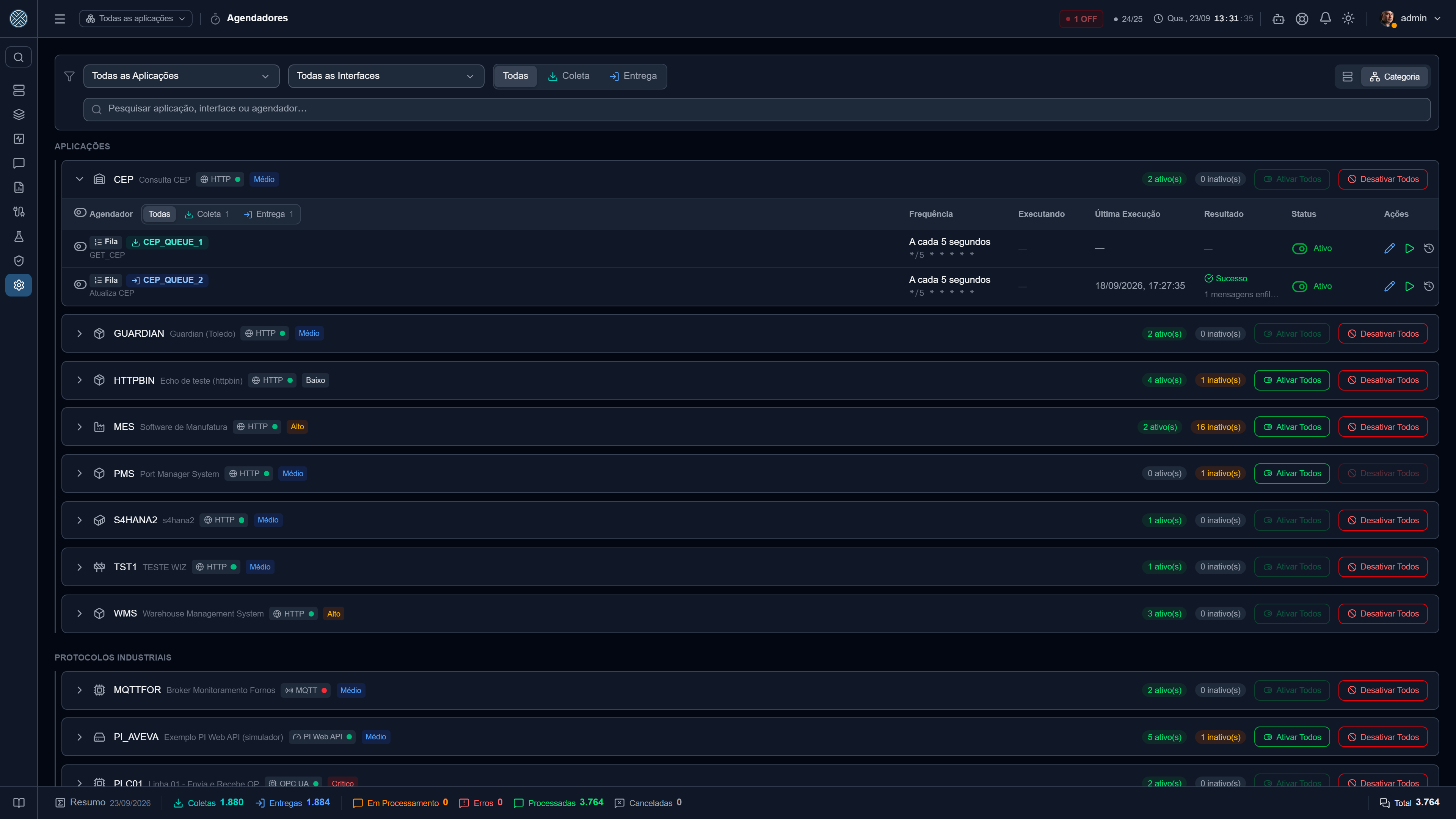Image resolution: width=1456 pixels, height=819 pixels.
Task: Open history icon for CEP_QUEUE_1
Action: 1429,248
